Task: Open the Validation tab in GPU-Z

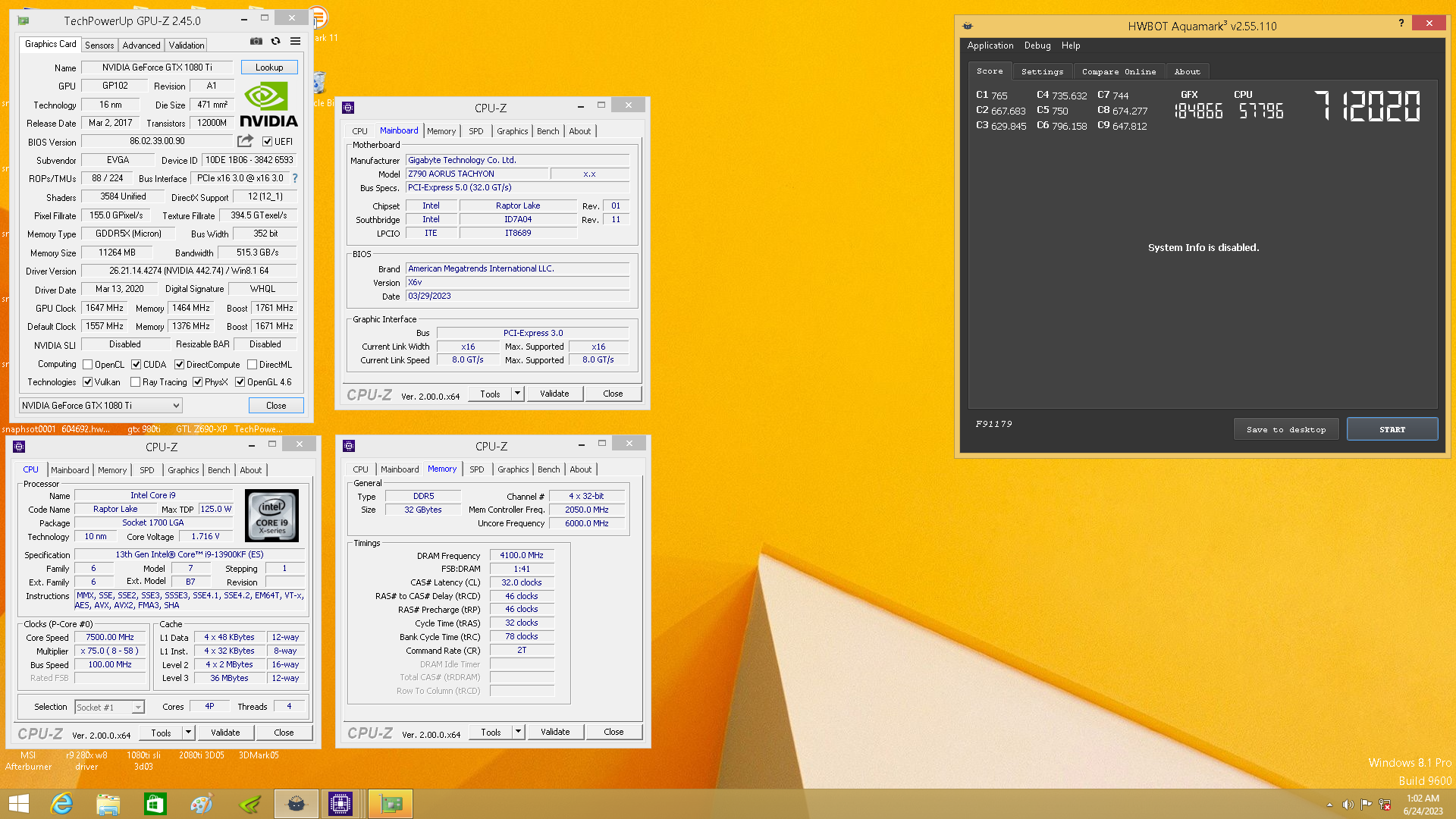Action: [187, 45]
